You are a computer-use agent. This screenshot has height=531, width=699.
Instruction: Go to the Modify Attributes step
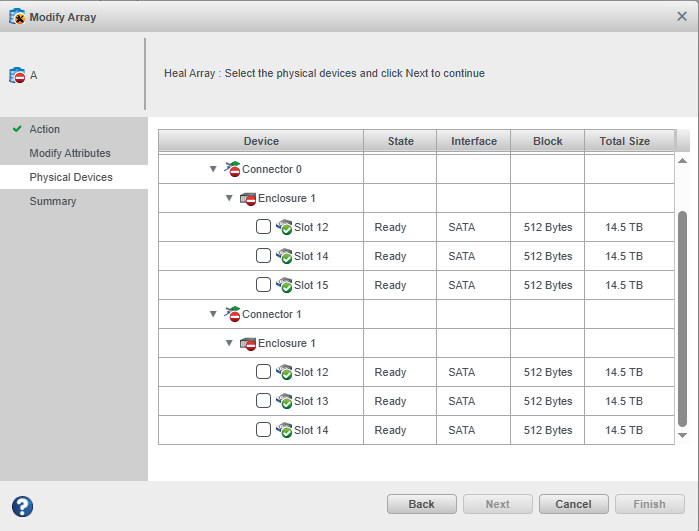[x=70, y=153]
